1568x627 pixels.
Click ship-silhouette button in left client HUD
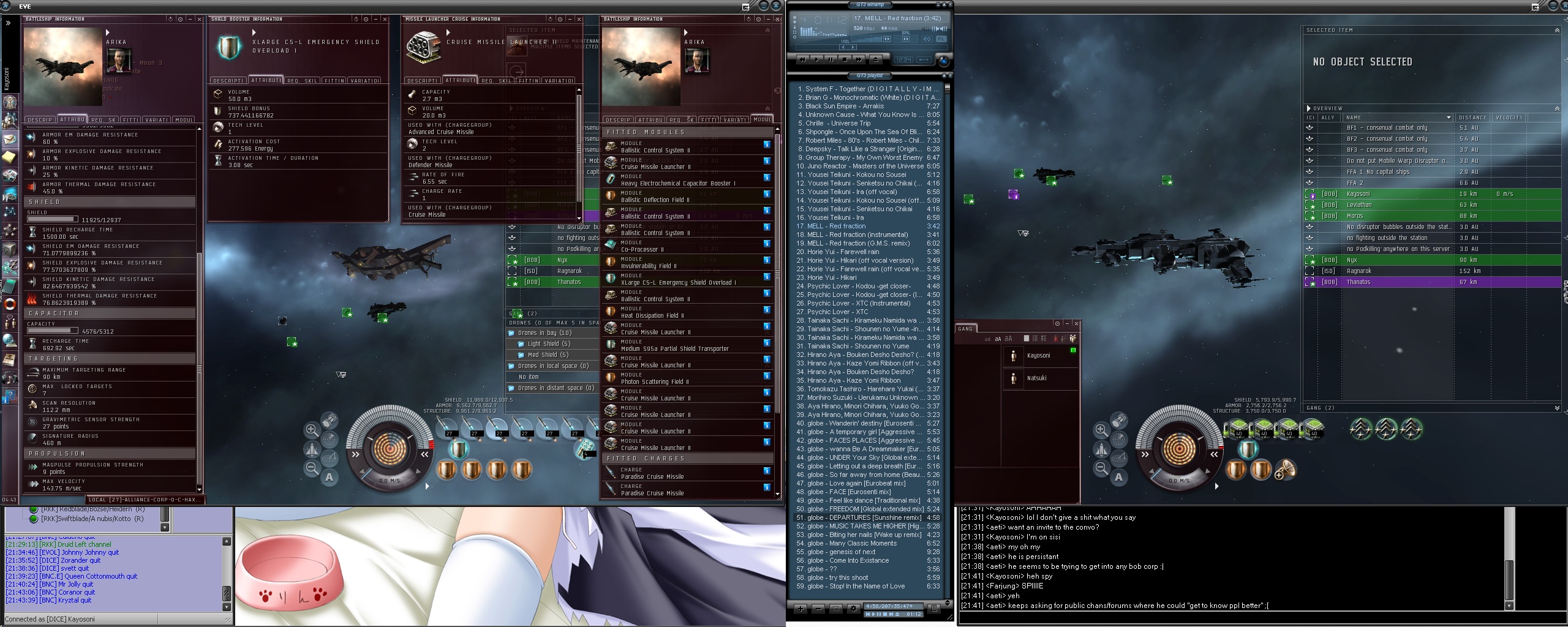(x=312, y=450)
